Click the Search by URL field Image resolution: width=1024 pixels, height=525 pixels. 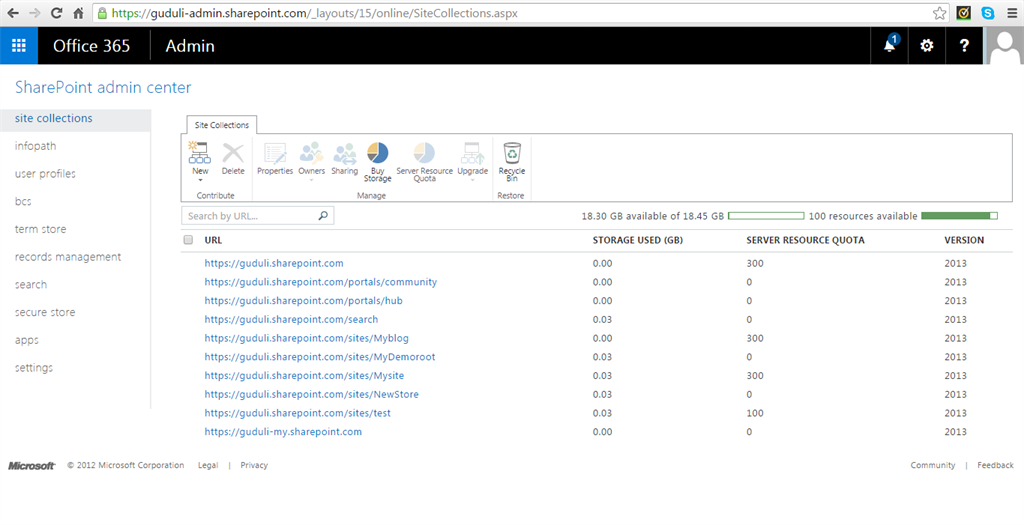click(257, 215)
